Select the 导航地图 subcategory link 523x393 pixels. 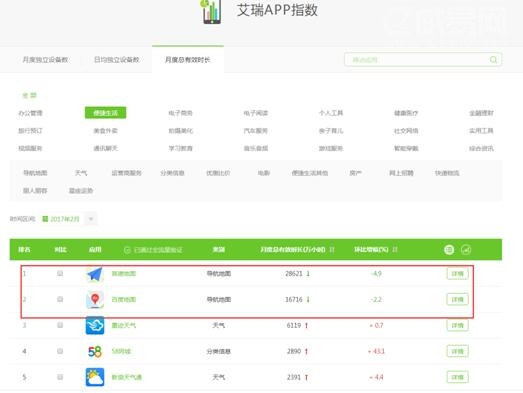(x=35, y=173)
